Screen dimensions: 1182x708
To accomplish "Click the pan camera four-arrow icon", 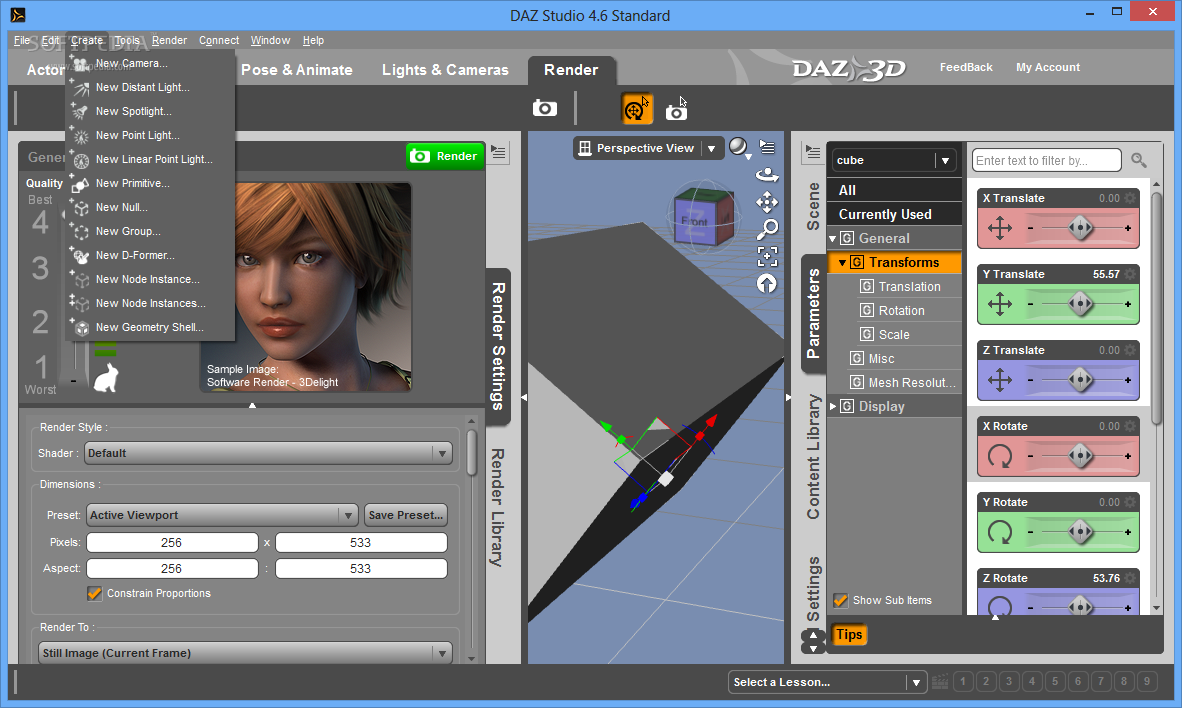I will click(x=767, y=201).
